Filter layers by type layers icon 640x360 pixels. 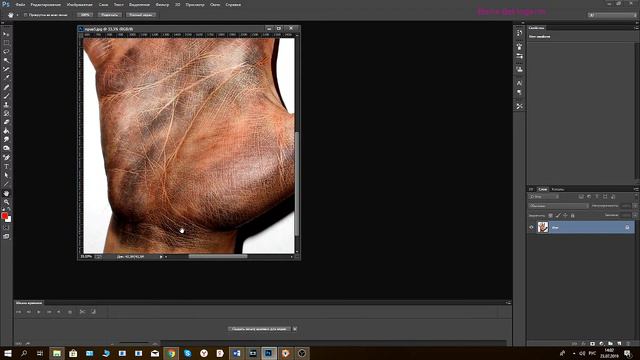point(597,197)
